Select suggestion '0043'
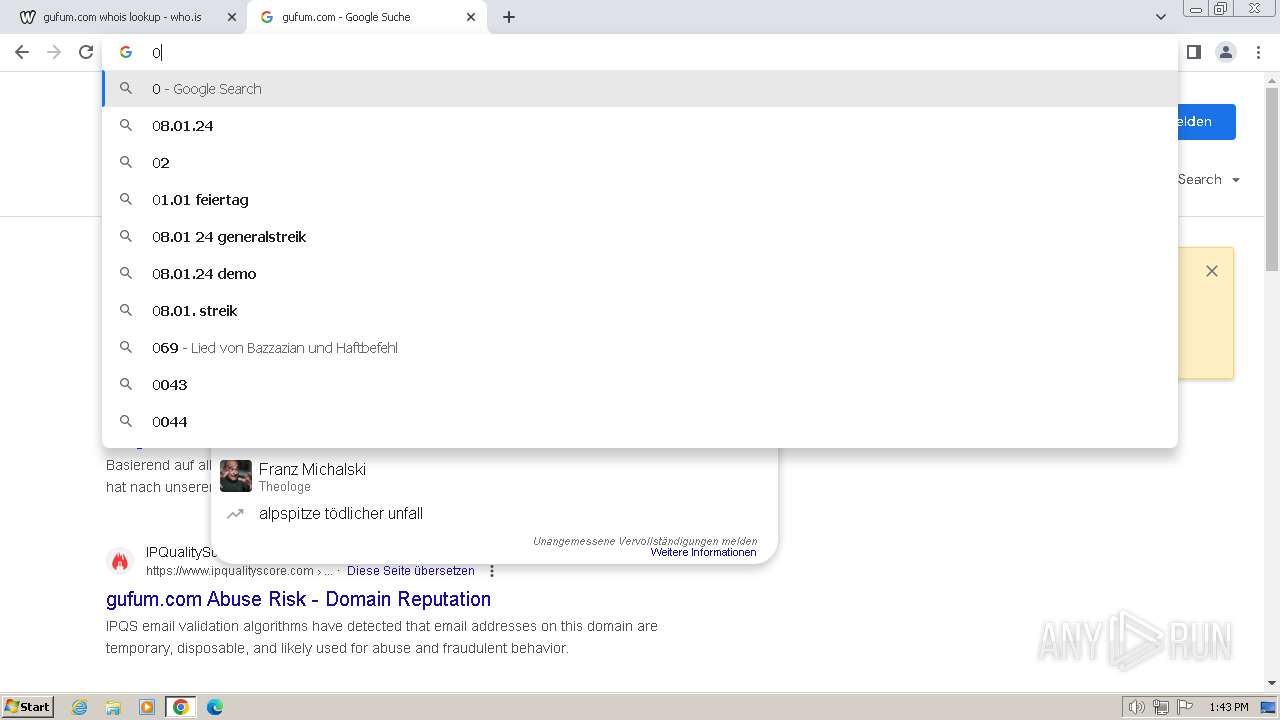Viewport: 1280px width, 720px height. tap(640, 385)
